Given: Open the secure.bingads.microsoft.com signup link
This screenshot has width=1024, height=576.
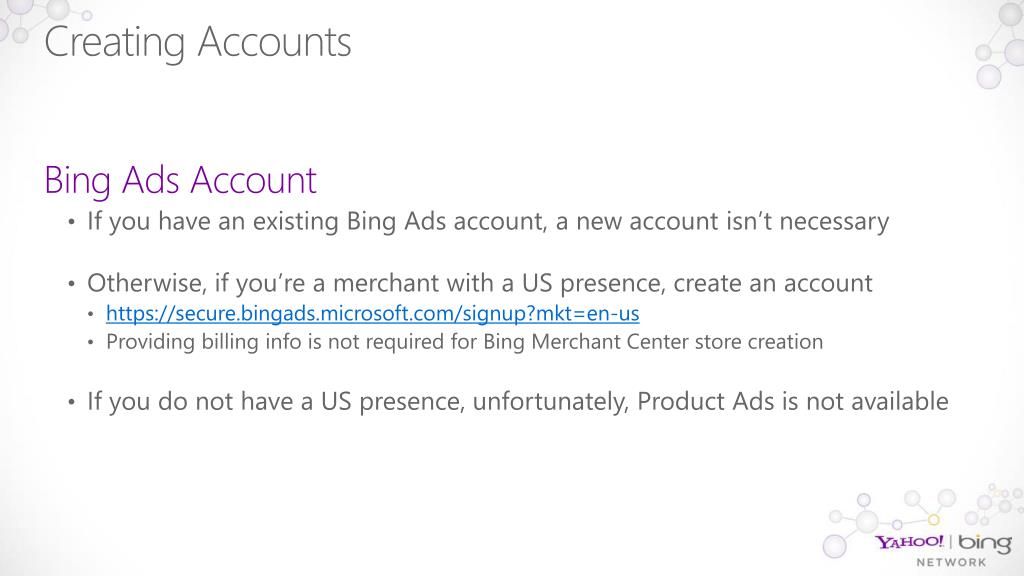Looking at the screenshot, I should (x=372, y=313).
